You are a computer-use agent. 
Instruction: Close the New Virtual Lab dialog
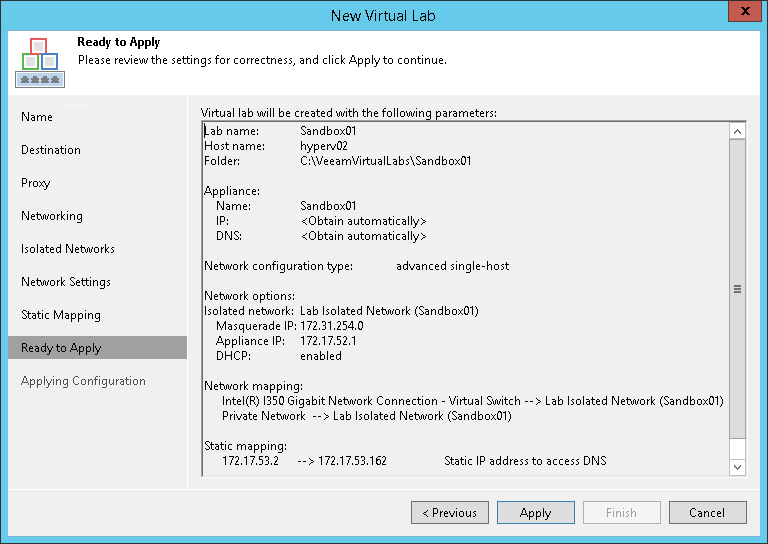(x=743, y=15)
